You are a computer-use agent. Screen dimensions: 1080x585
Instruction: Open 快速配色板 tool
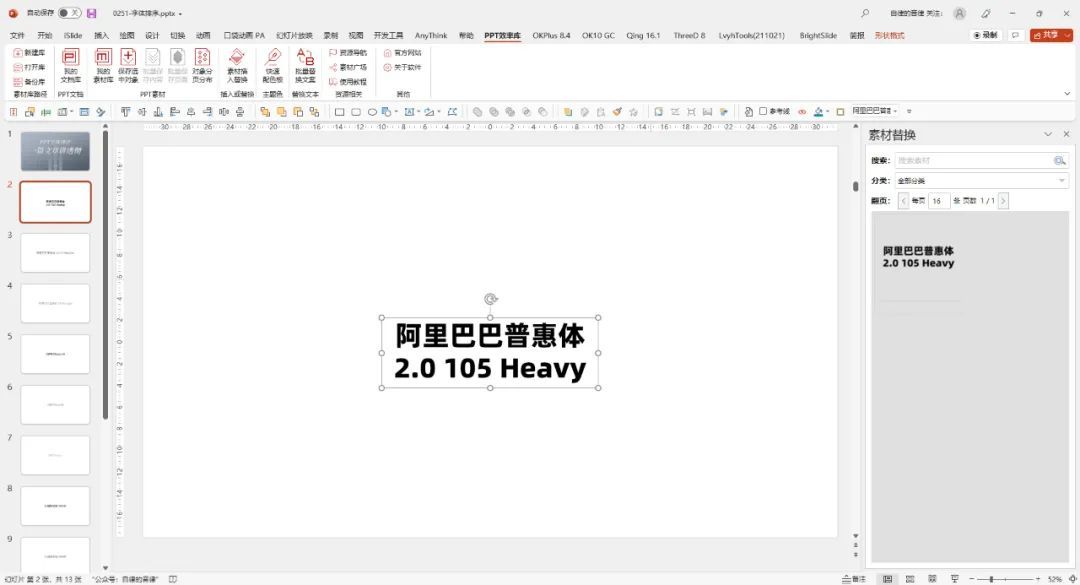point(273,65)
